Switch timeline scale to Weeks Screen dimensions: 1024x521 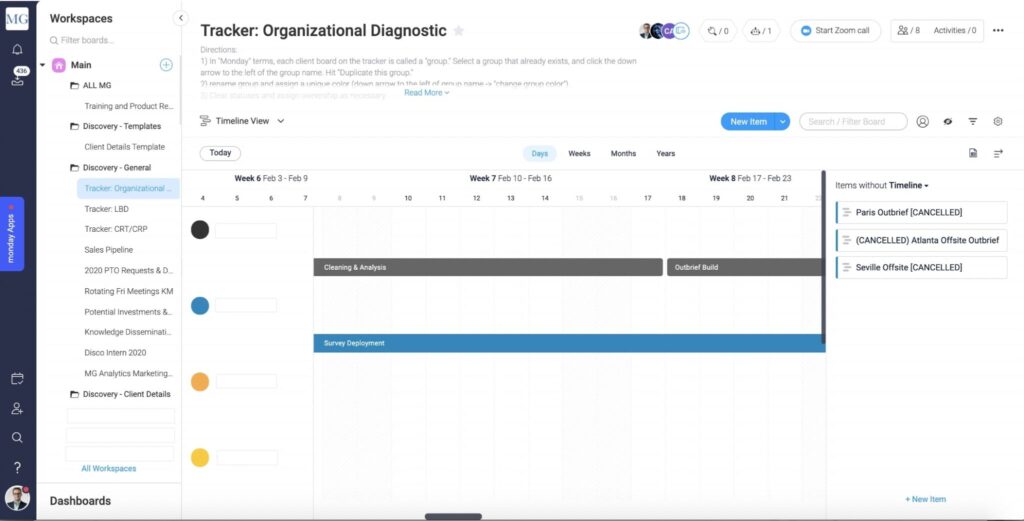point(579,154)
